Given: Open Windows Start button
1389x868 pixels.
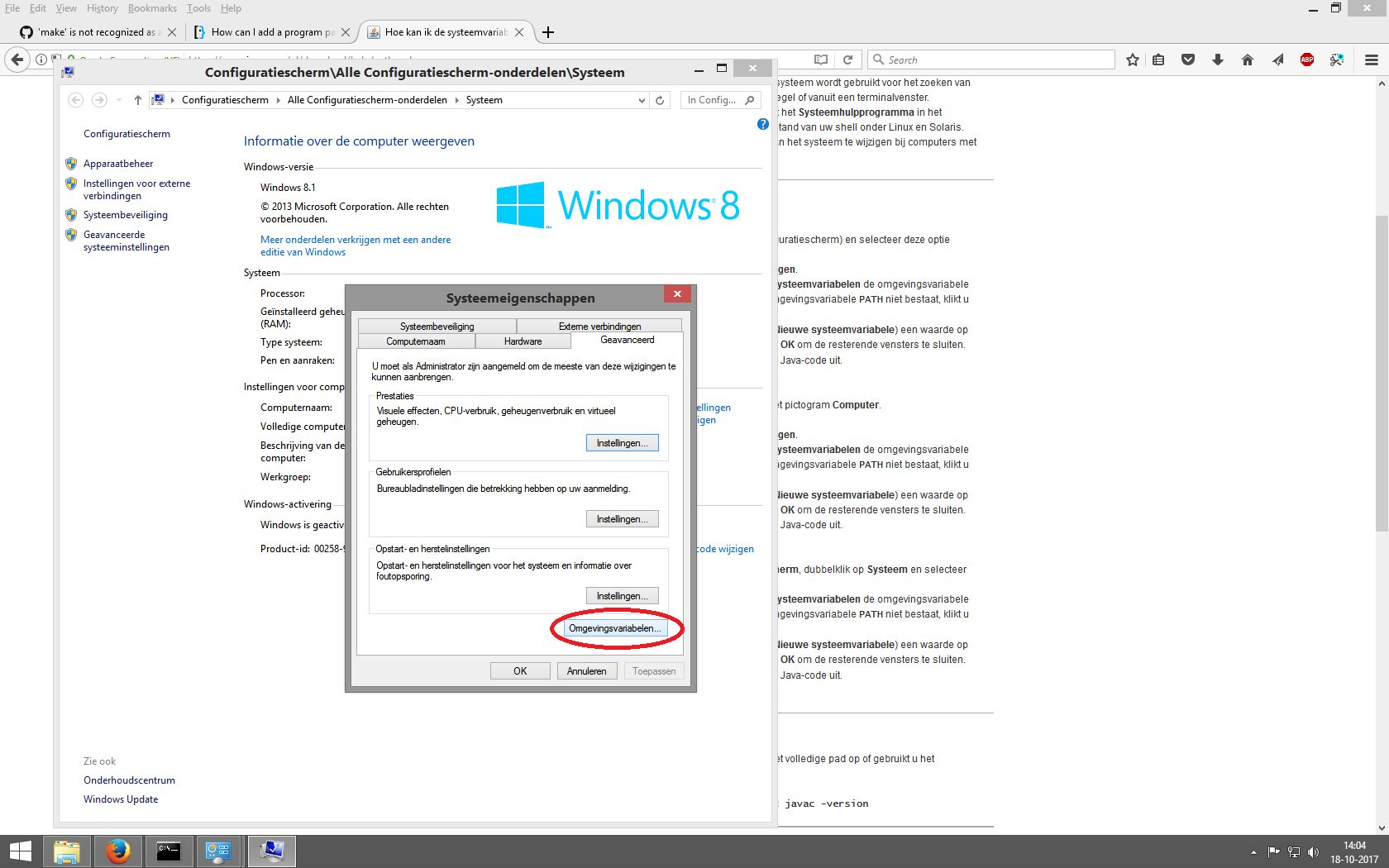Looking at the screenshot, I should coord(21,851).
